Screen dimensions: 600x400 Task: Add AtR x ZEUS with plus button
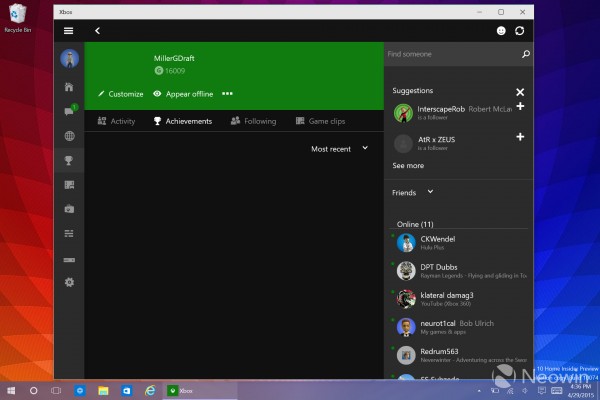[x=520, y=136]
